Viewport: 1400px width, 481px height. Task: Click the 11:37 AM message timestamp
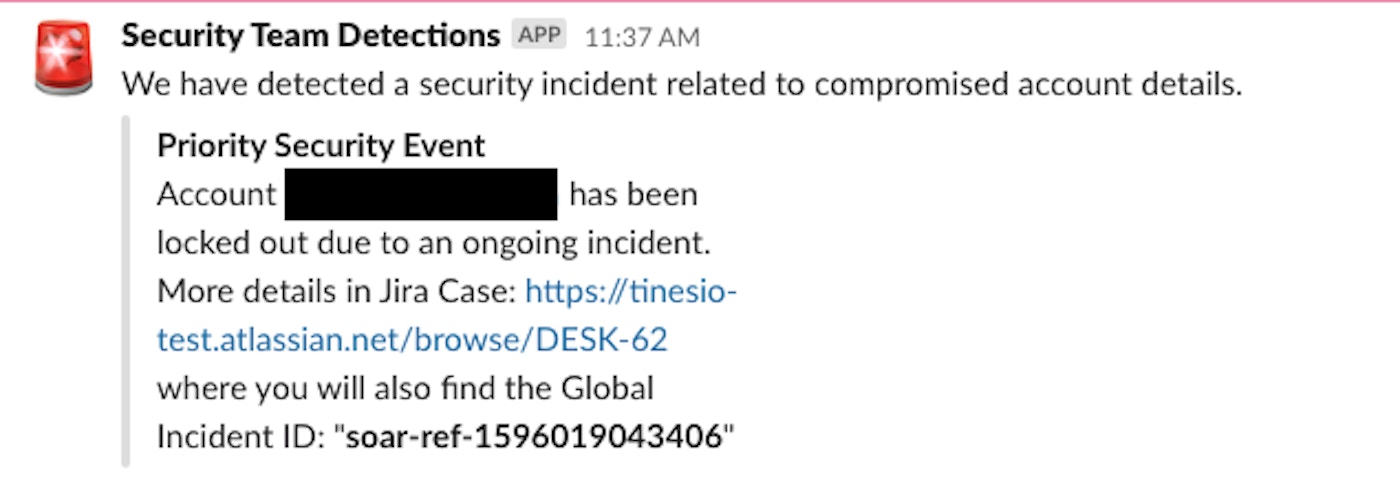click(642, 38)
